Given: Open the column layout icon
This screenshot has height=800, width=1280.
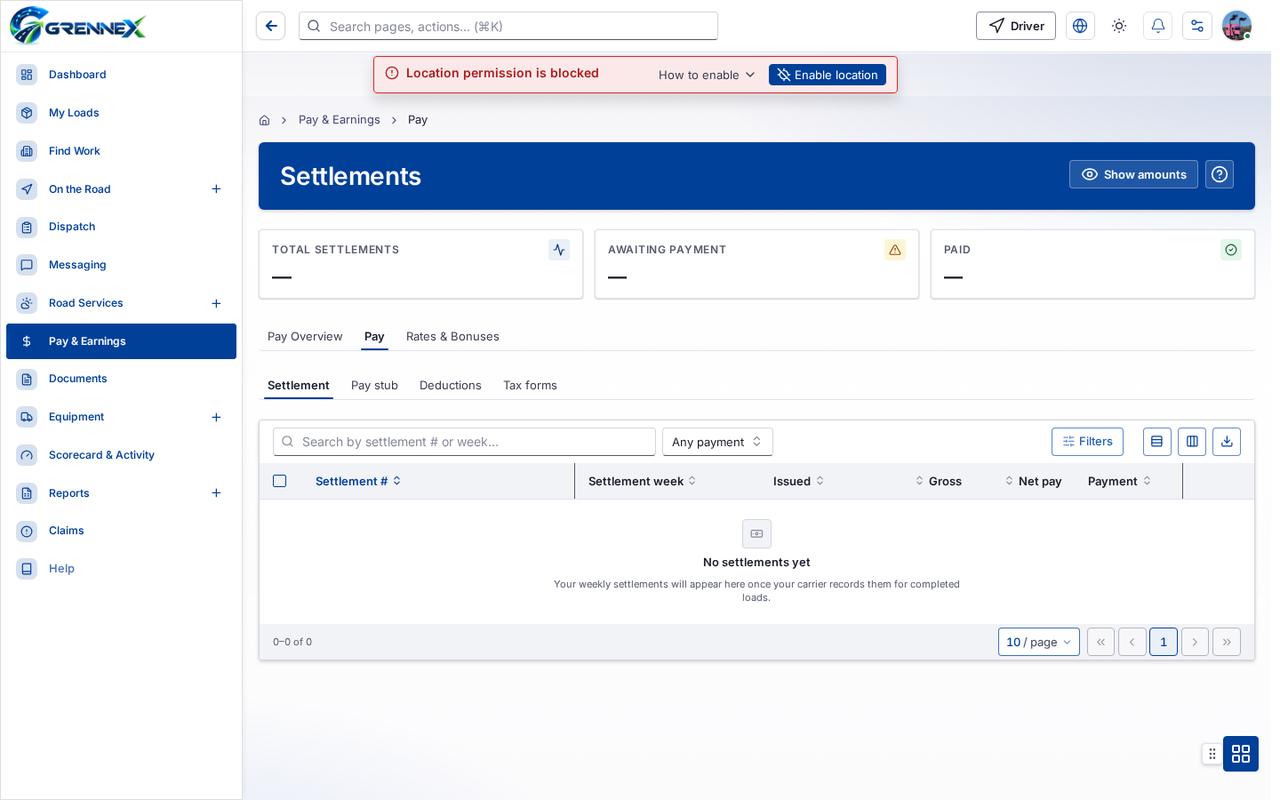Looking at the screenshot, I should 1192,441.
